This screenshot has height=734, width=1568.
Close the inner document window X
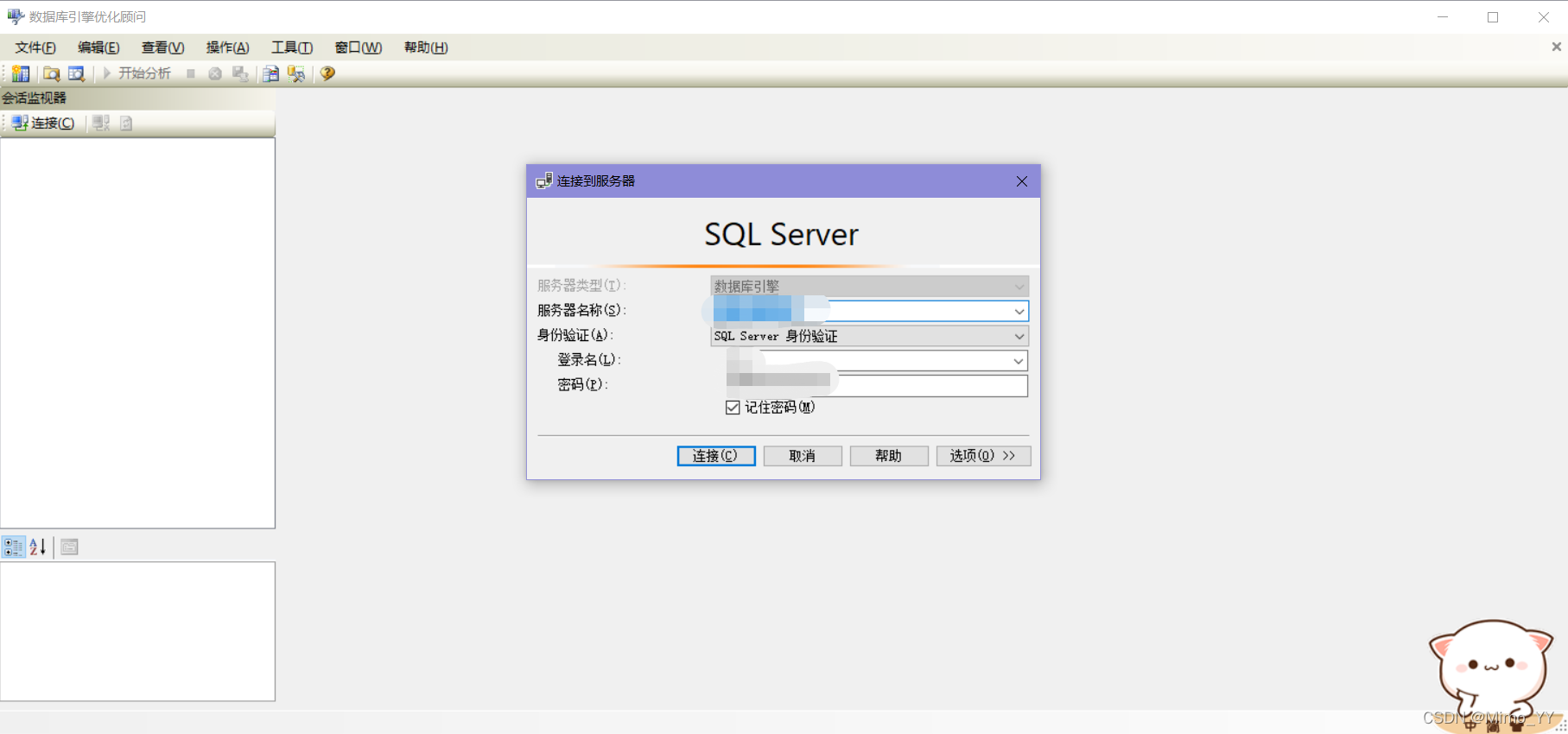(1556, 47)
